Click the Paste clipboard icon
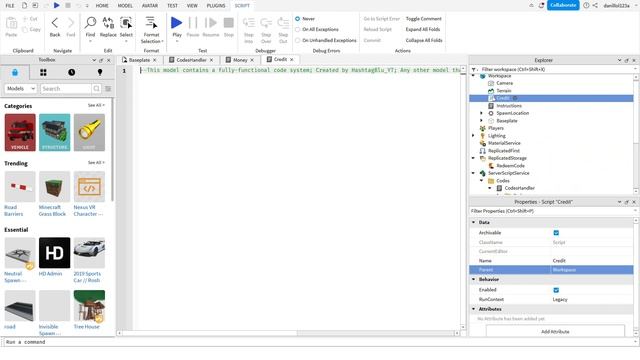The width and height of the screenshot is (640, 360). [x=11, y=23]
